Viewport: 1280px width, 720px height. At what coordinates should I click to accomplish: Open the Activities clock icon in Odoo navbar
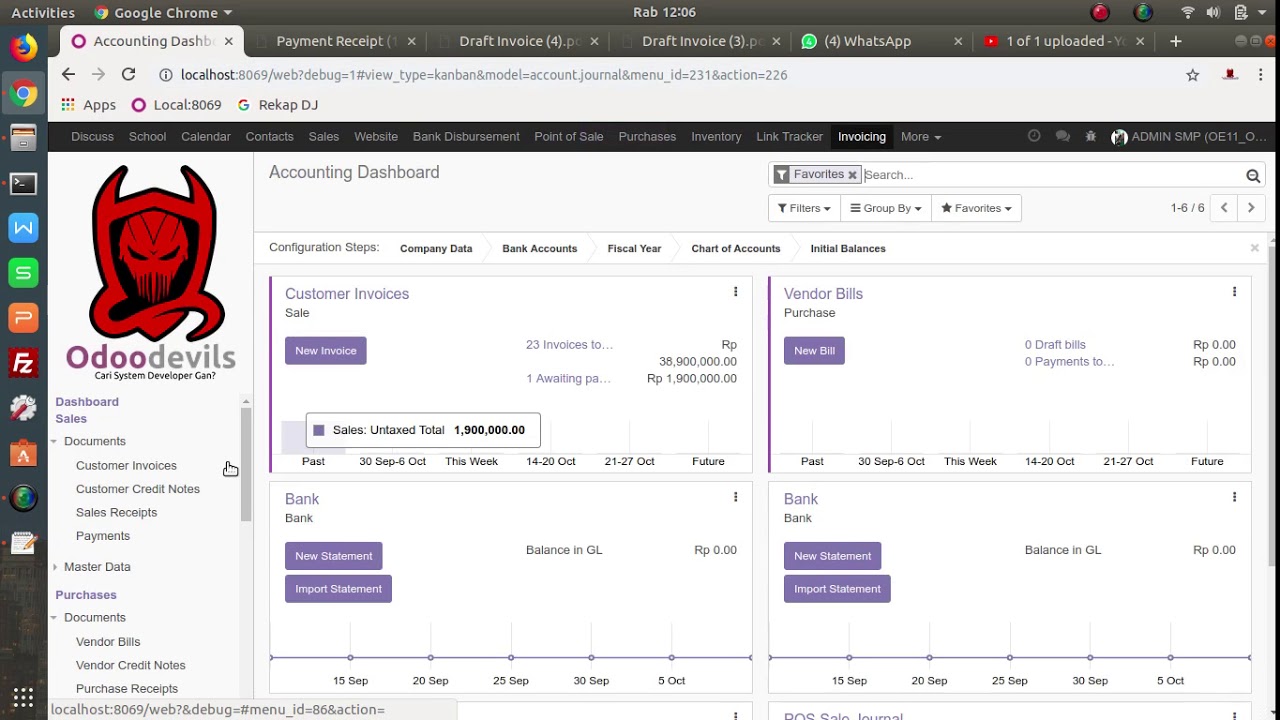coord(1034,136)
